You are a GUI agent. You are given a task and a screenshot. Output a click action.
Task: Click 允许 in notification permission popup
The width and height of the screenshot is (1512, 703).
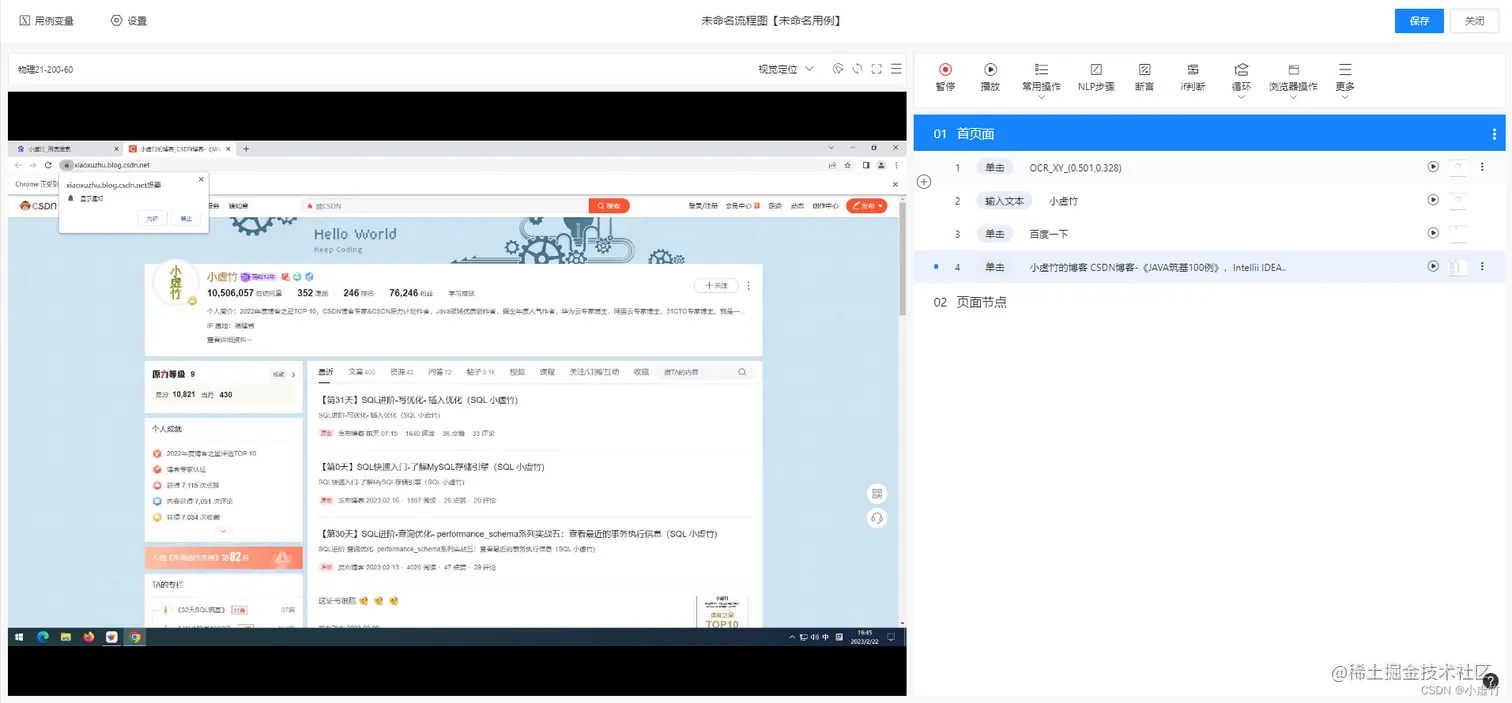[152, 218]
